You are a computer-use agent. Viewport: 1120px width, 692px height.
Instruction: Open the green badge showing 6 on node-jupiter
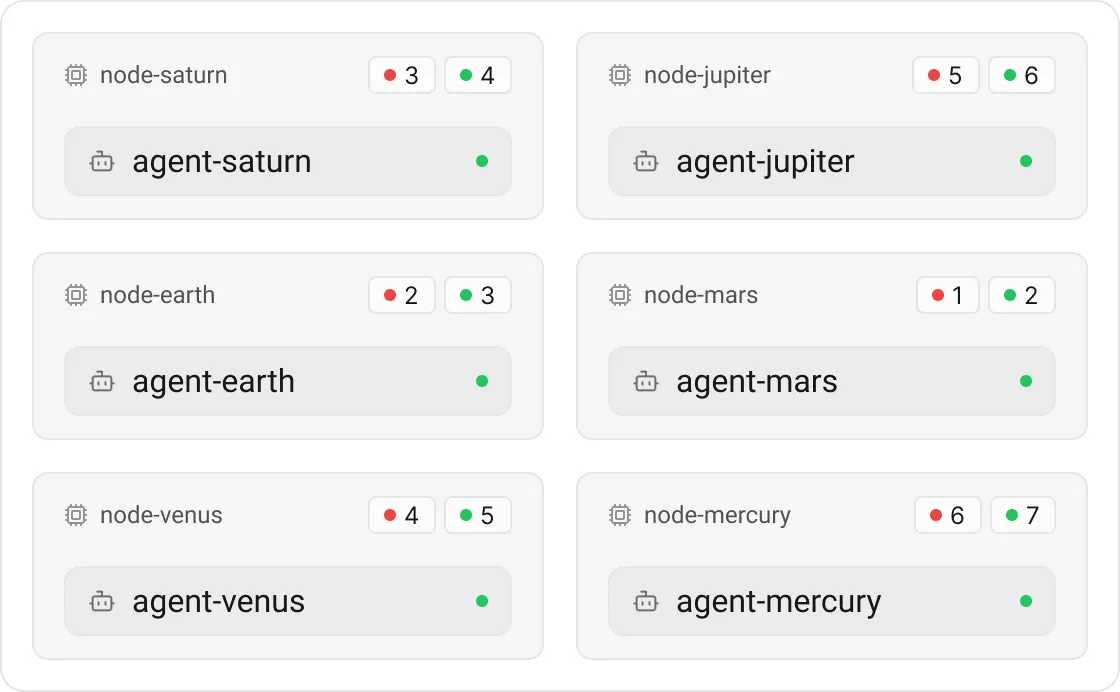tap(1021, 75)
